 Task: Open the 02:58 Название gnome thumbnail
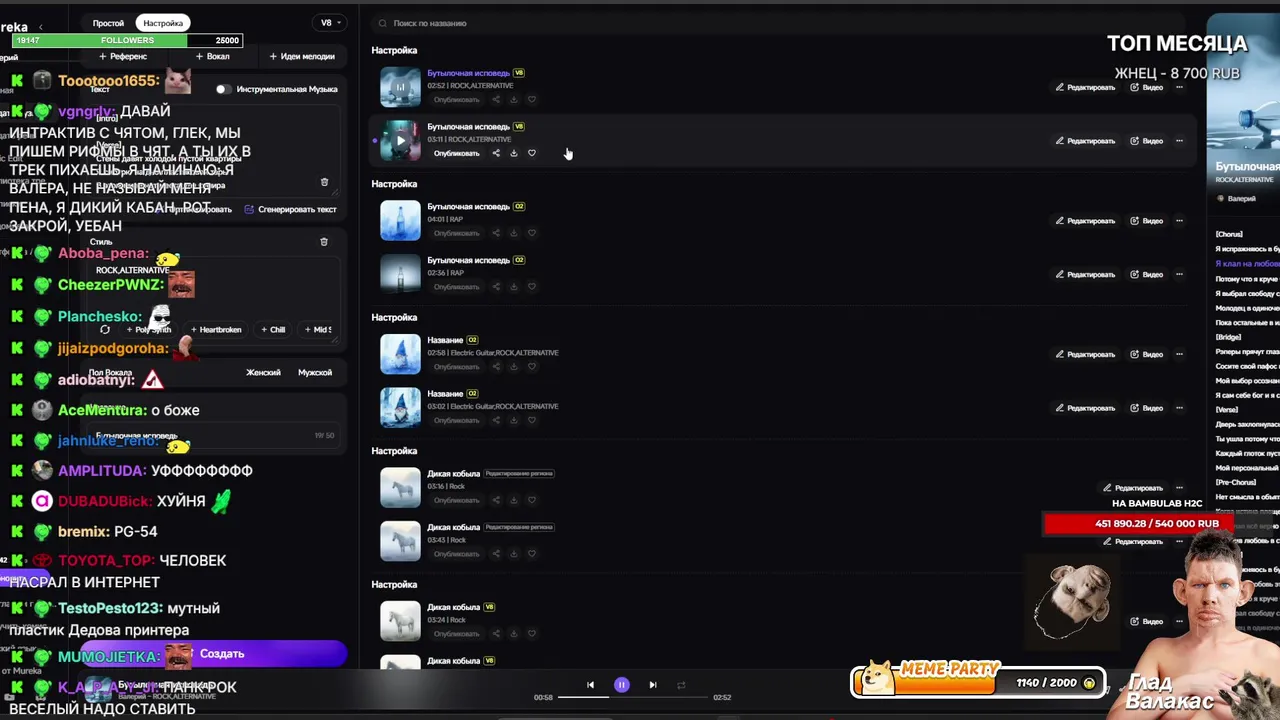pos(400,354)
